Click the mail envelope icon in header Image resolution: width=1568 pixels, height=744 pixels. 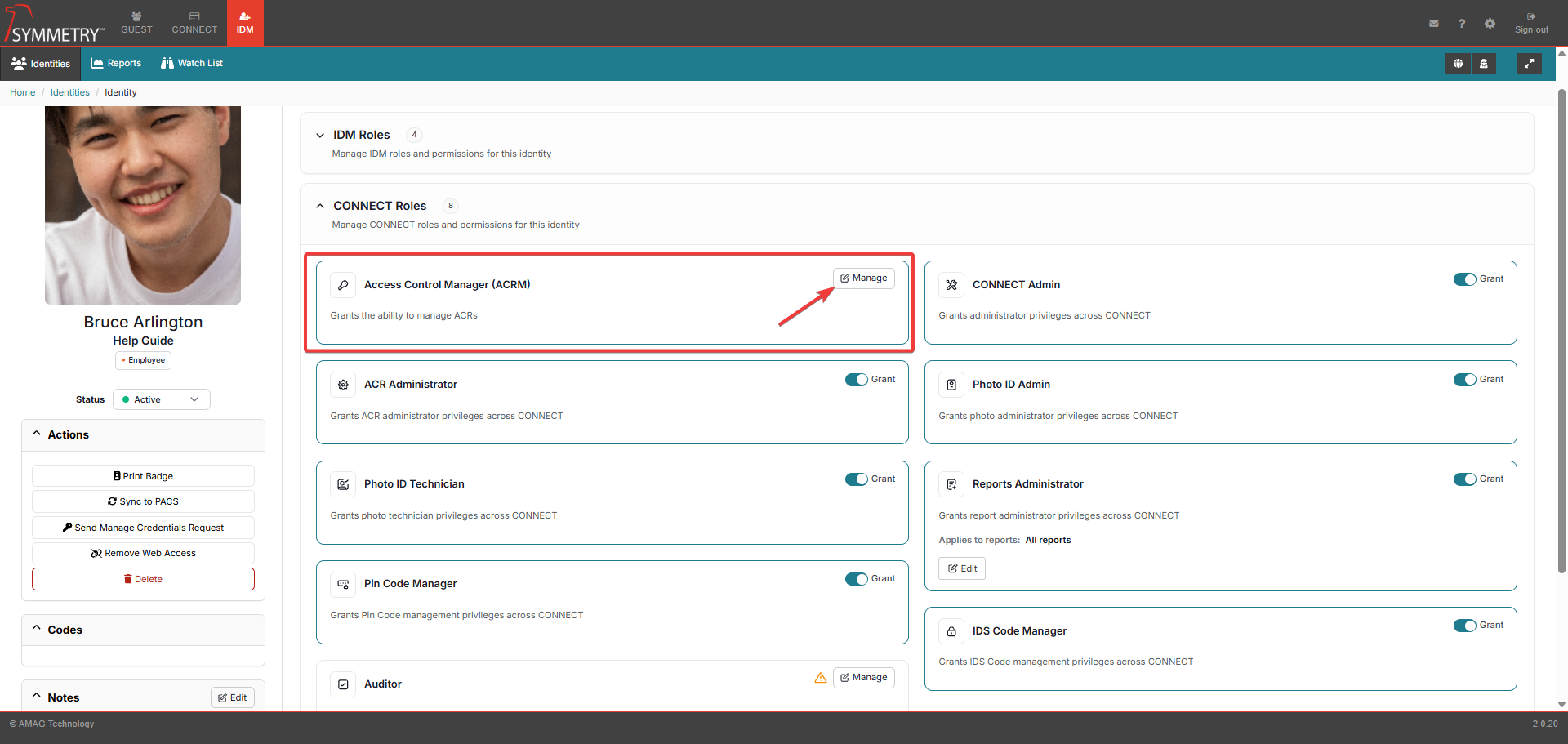pyautogui.click(x=1433, y=24)
